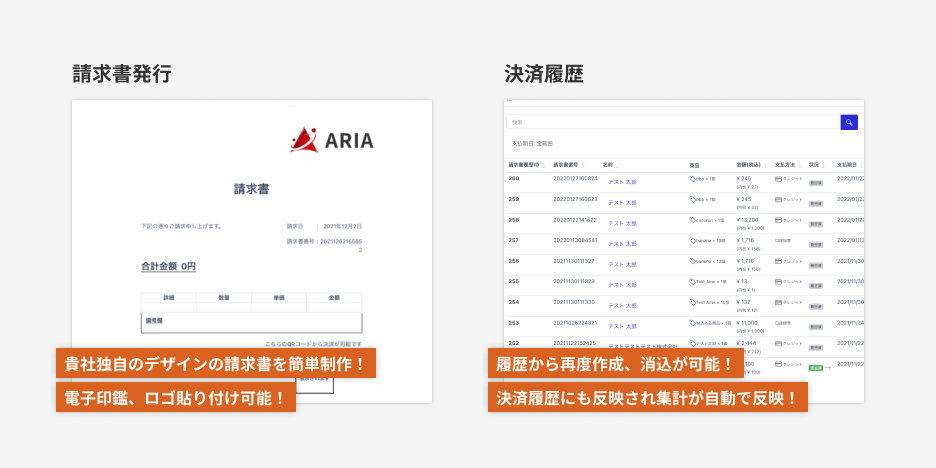Click the credit card icon in row 258

pos(778,220)
